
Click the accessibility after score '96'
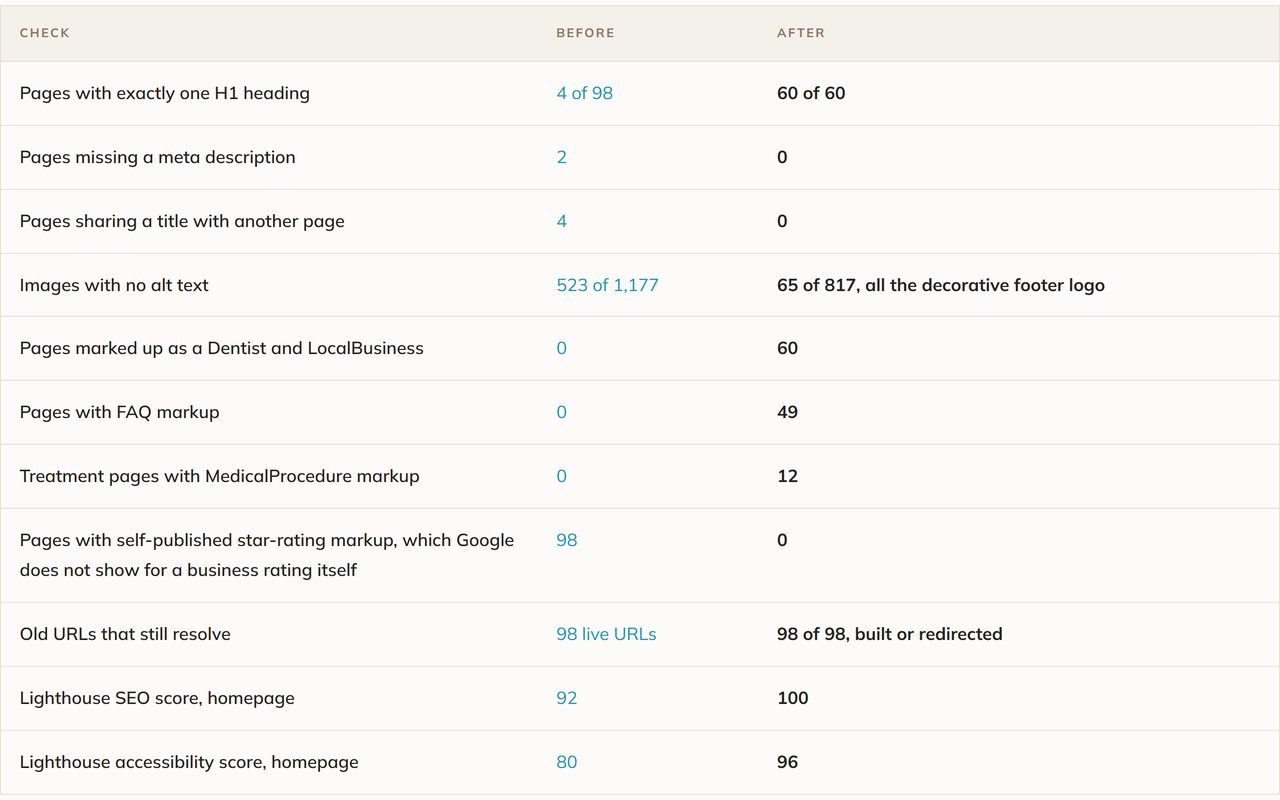click(x=788, y=762)
